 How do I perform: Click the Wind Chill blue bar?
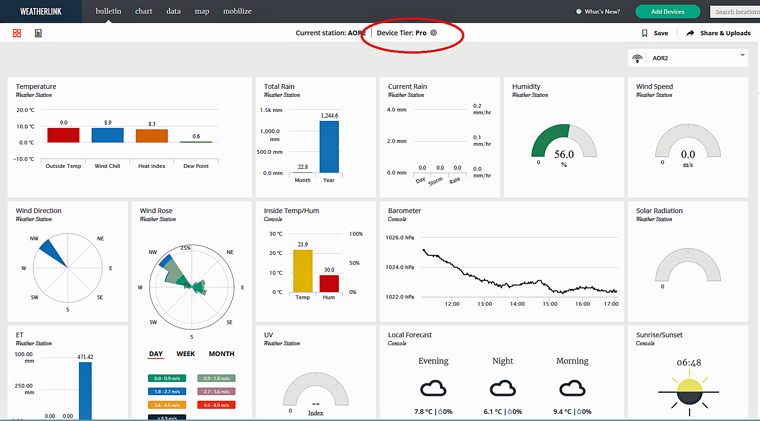(x=108, y=135)
